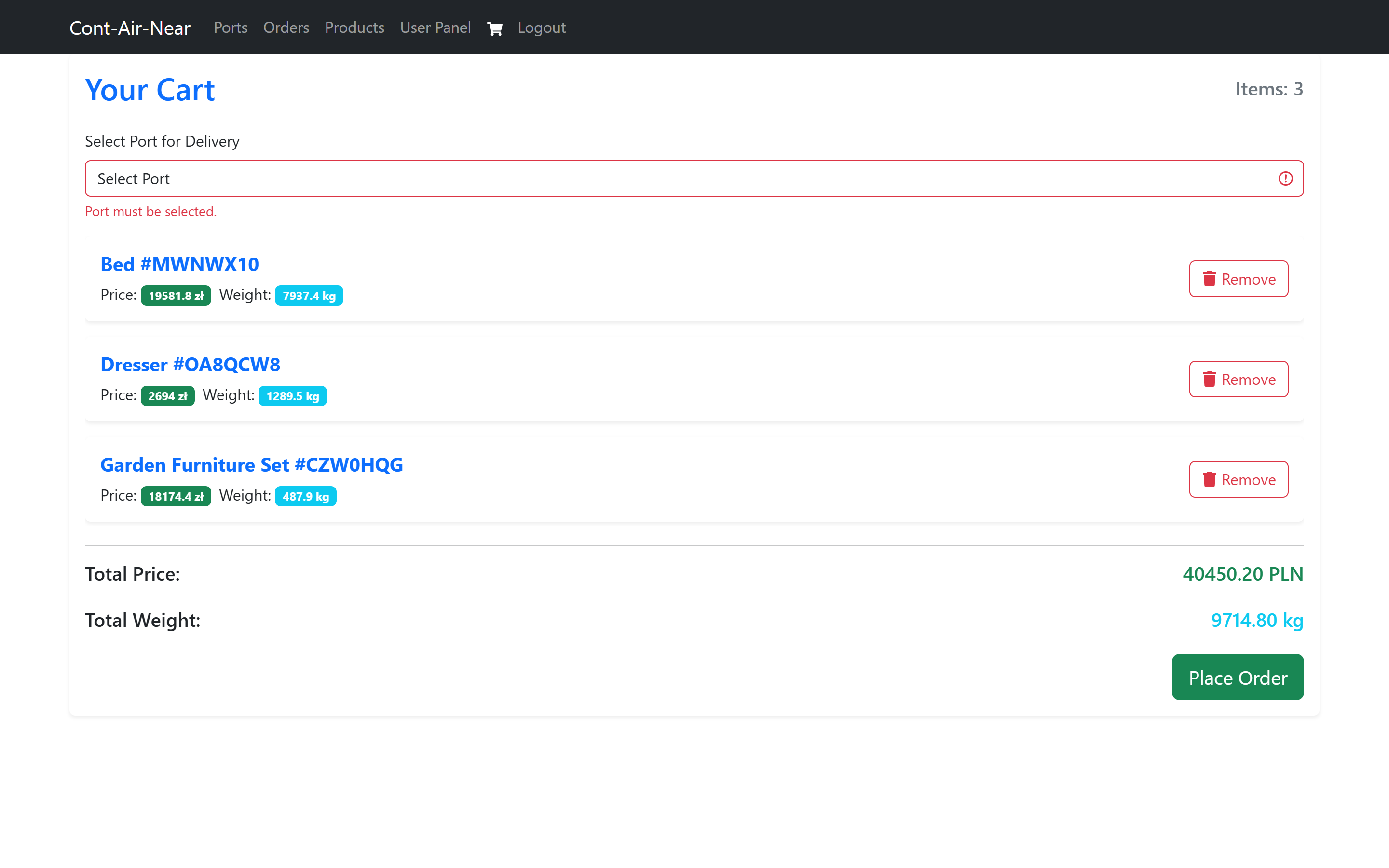Navigate to Products

tap(354, 27)
